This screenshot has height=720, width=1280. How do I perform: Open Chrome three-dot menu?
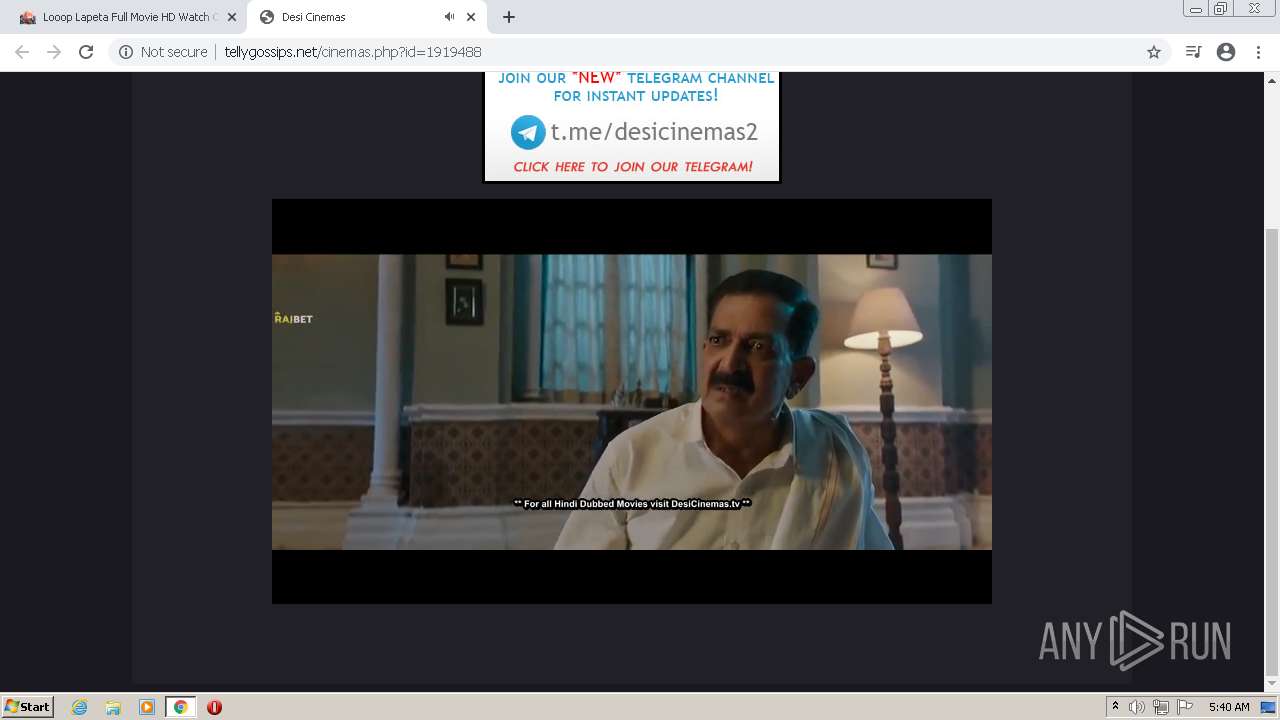click(1258, 52)
